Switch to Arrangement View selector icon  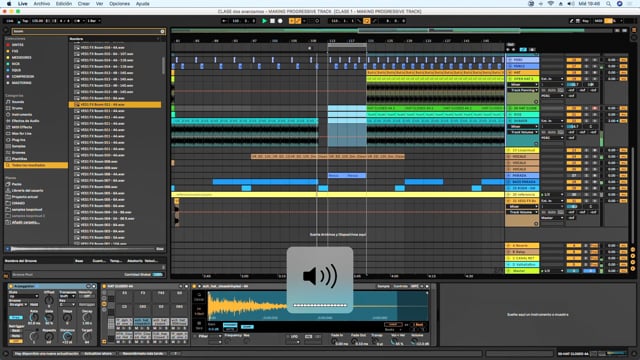click(x=634, y=30)
